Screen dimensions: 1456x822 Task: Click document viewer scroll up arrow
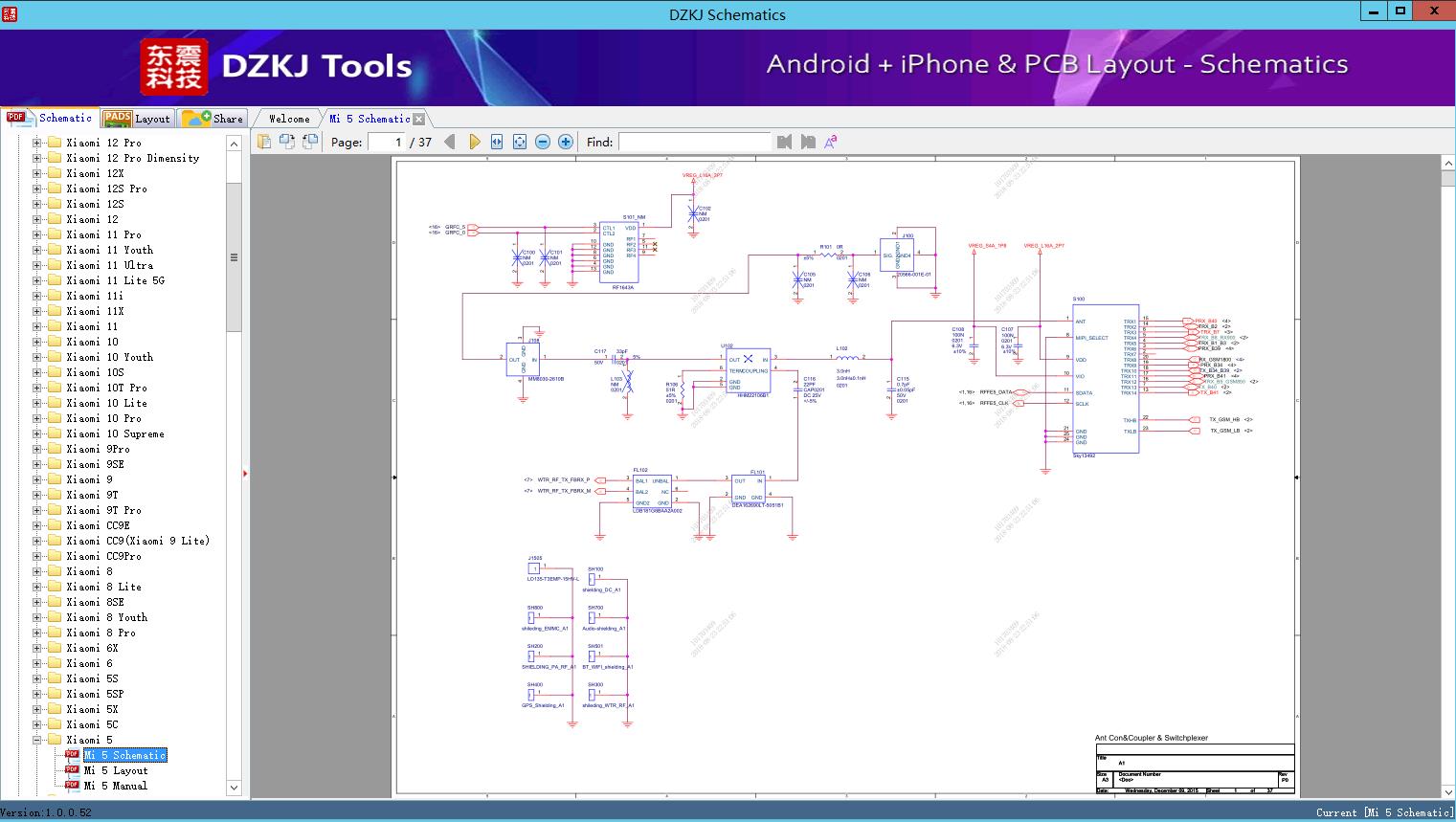pos(1447,165)
